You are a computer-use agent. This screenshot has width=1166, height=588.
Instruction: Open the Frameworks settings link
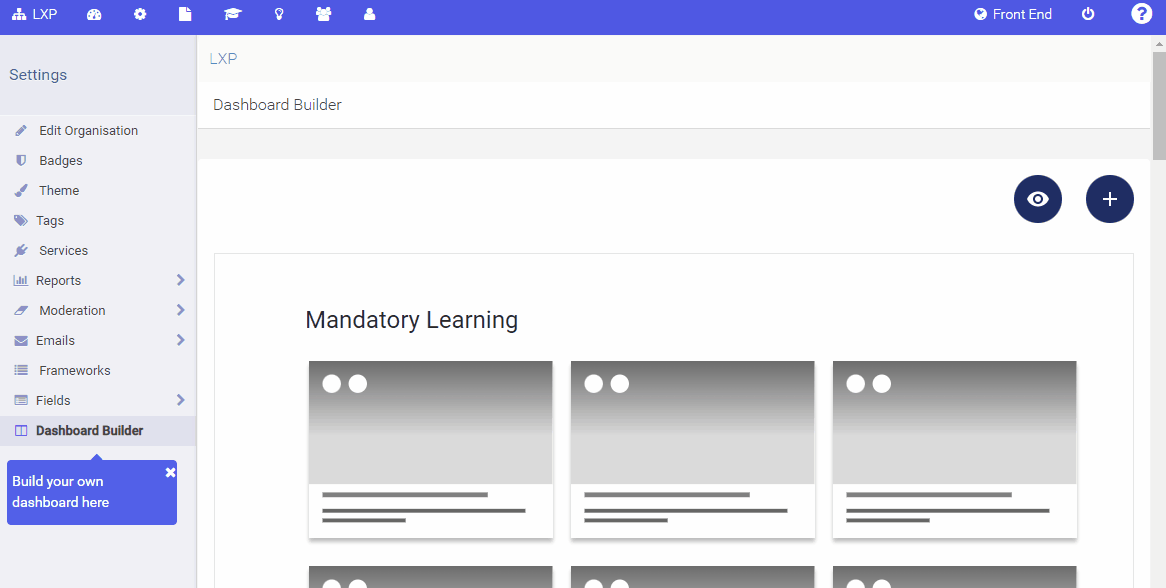click(x=75, y=370)
